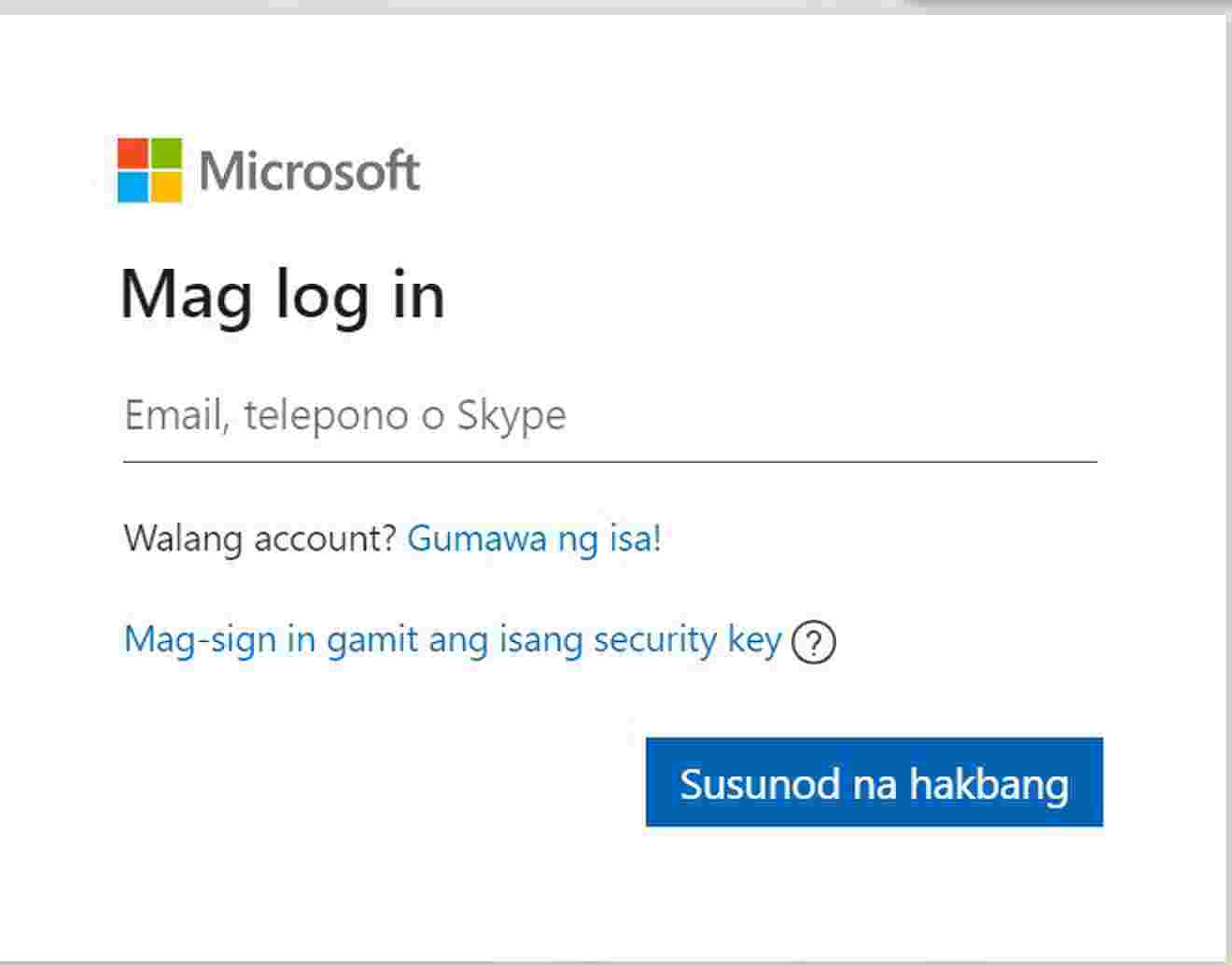
Task: Click the red square of the Microsoft logo
Action: 133,153
